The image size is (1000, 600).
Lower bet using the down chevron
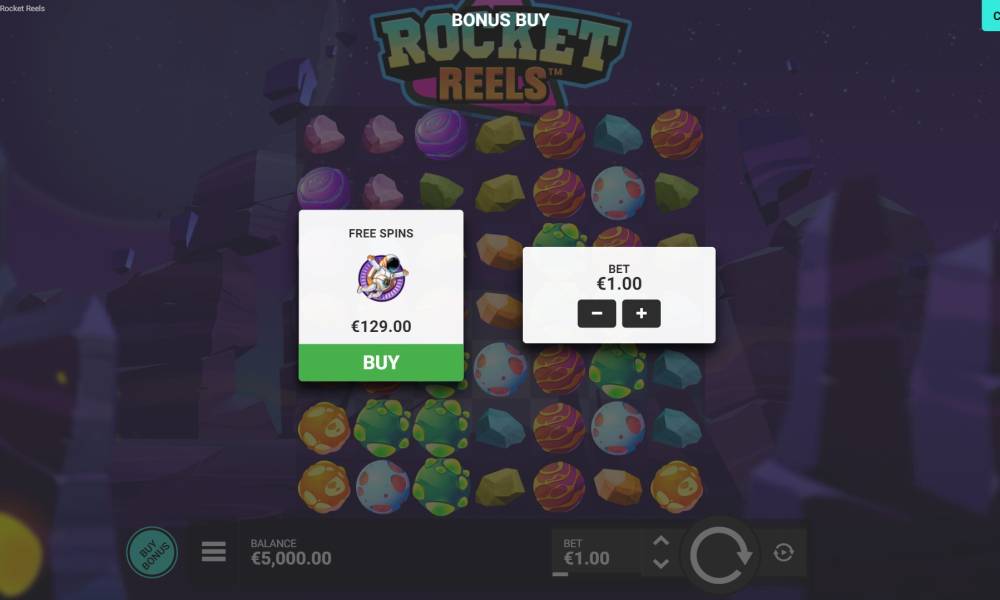point(661,564)
